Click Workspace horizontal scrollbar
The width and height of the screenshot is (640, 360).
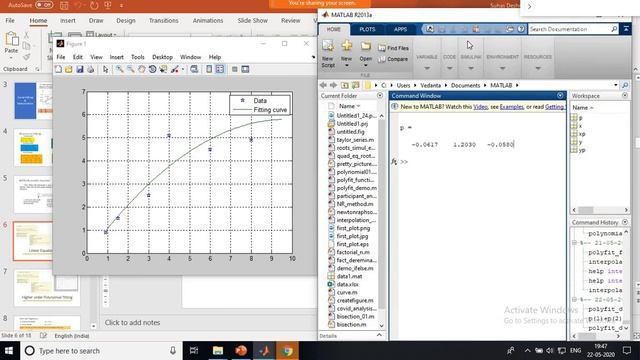(x=600, y=210)
